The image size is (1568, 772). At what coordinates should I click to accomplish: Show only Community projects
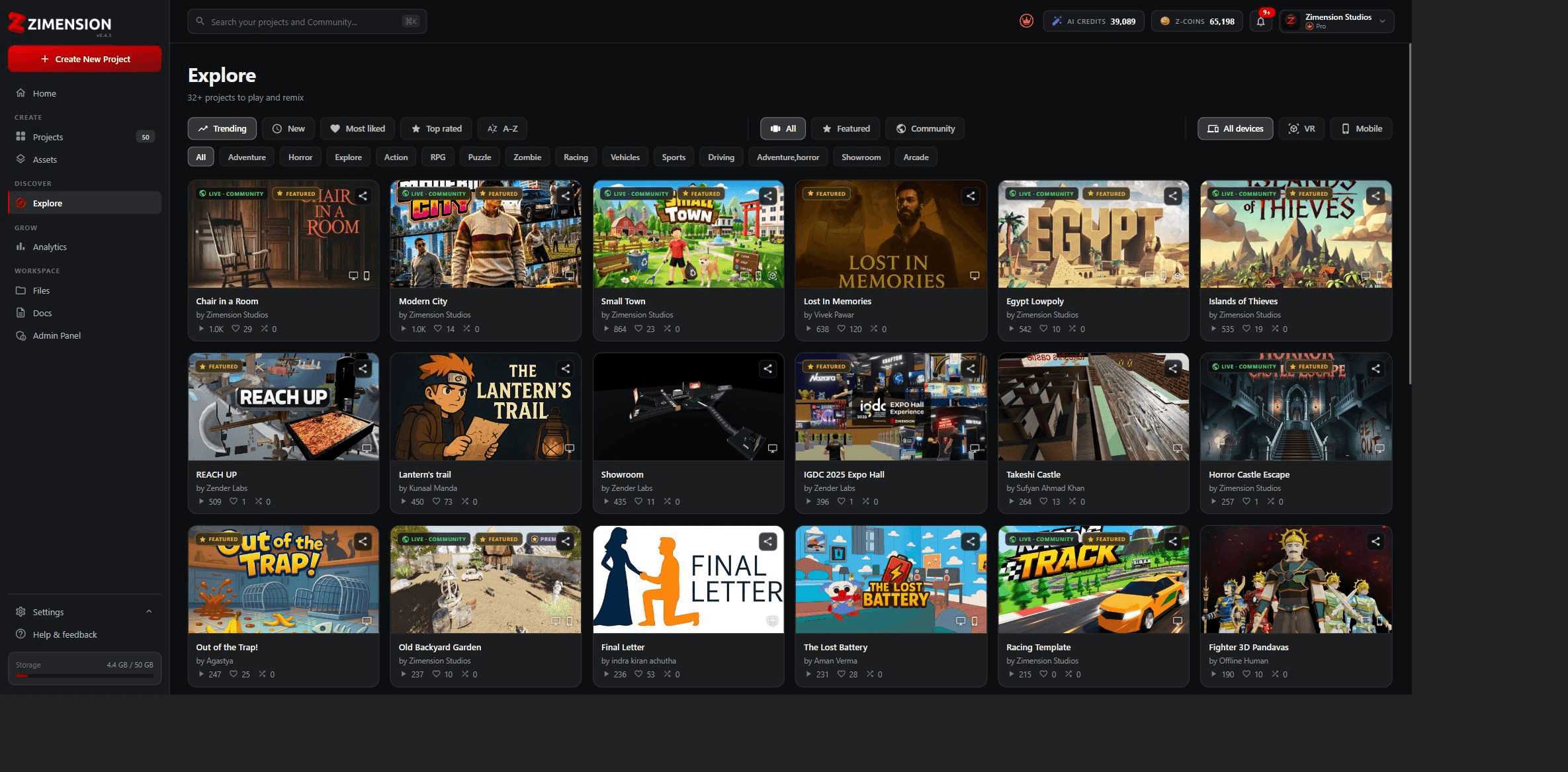point(925,128)
